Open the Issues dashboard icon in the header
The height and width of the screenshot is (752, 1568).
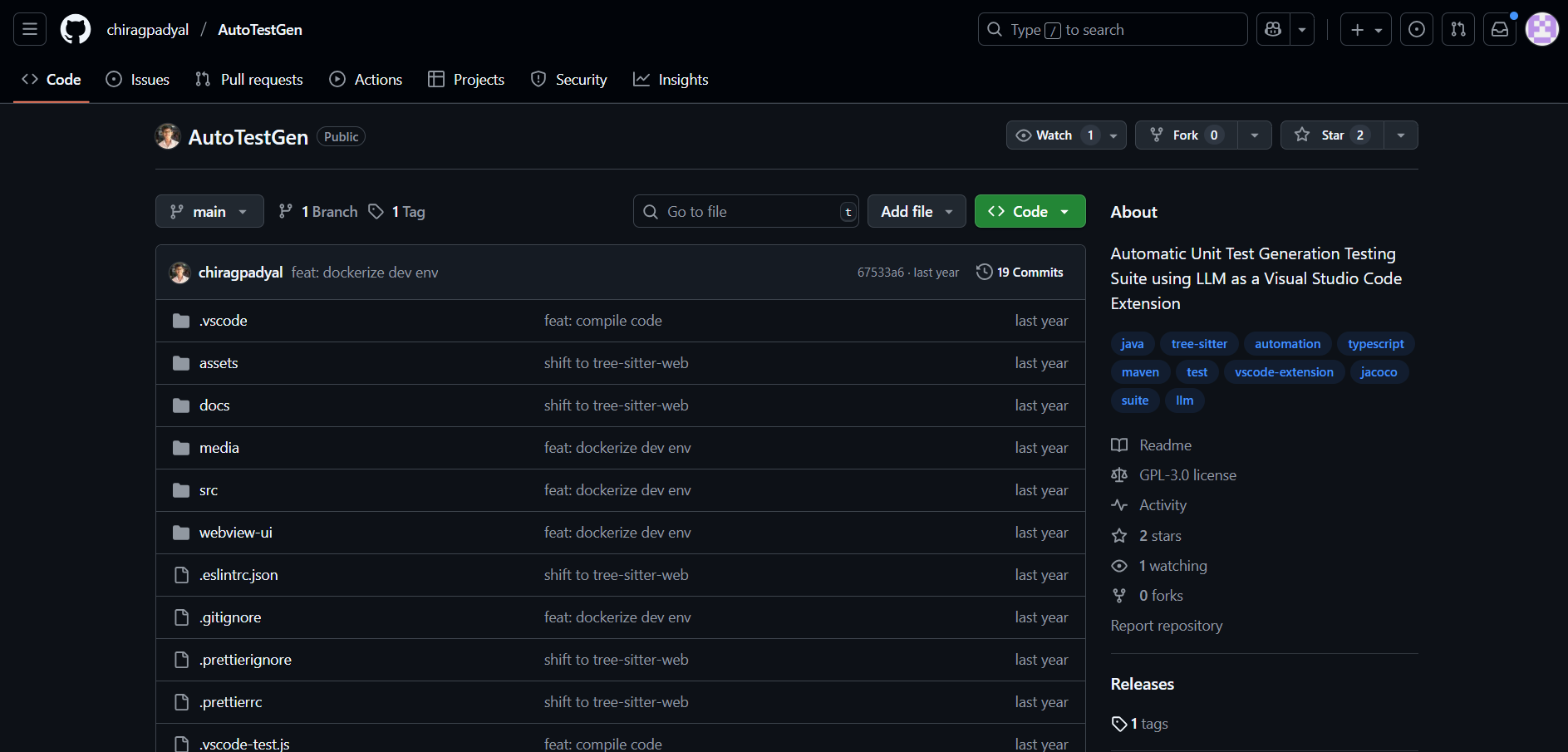pyautogui.click(x=1417, y=29)
